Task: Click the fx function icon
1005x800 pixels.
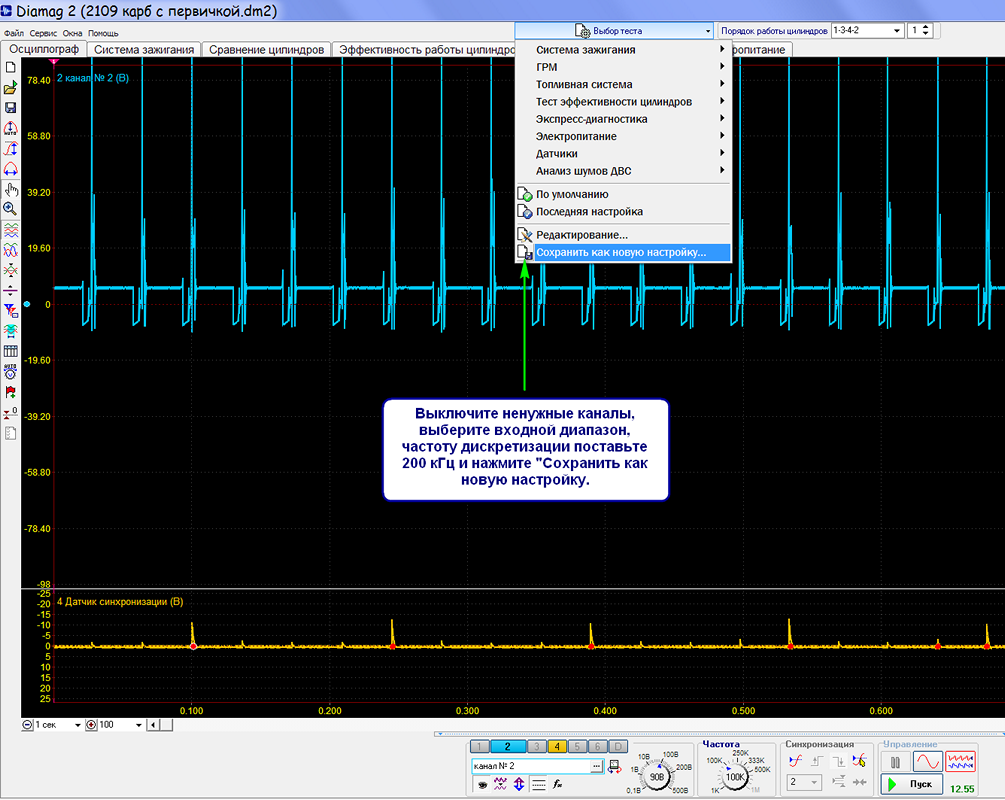Action: click(x=558, y=784)
